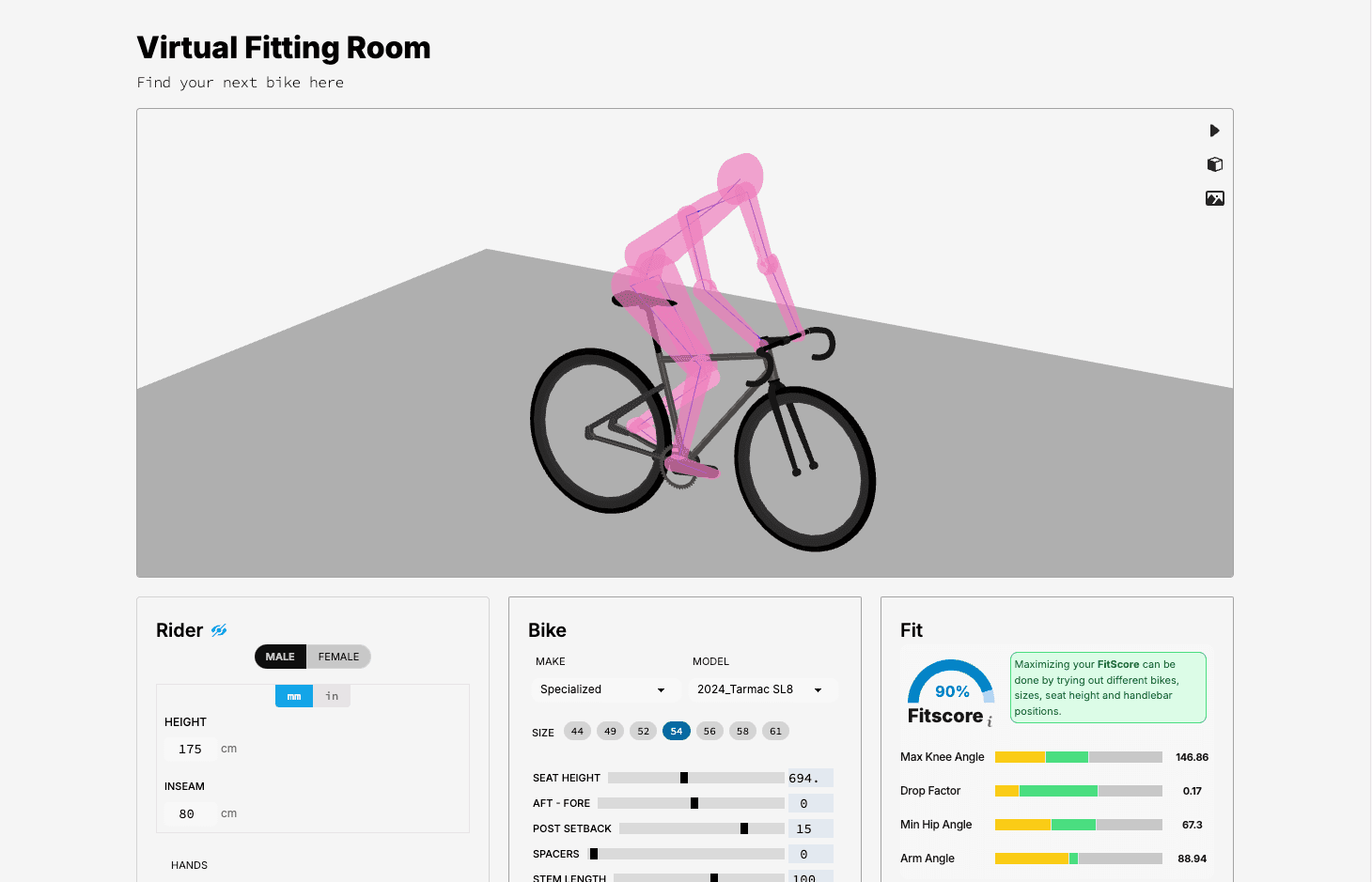Open the Model dropdown showing 2024_Tarmac SL8
Image resolution: width=1372 pixels, height=882 pixels.
pos(759,689)
